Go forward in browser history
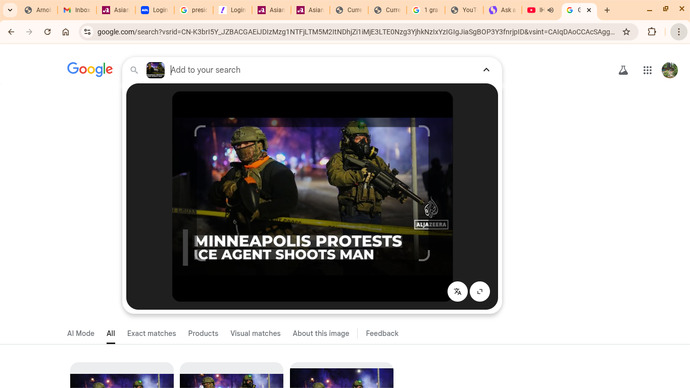690x388 pixels. coord(29,32)
